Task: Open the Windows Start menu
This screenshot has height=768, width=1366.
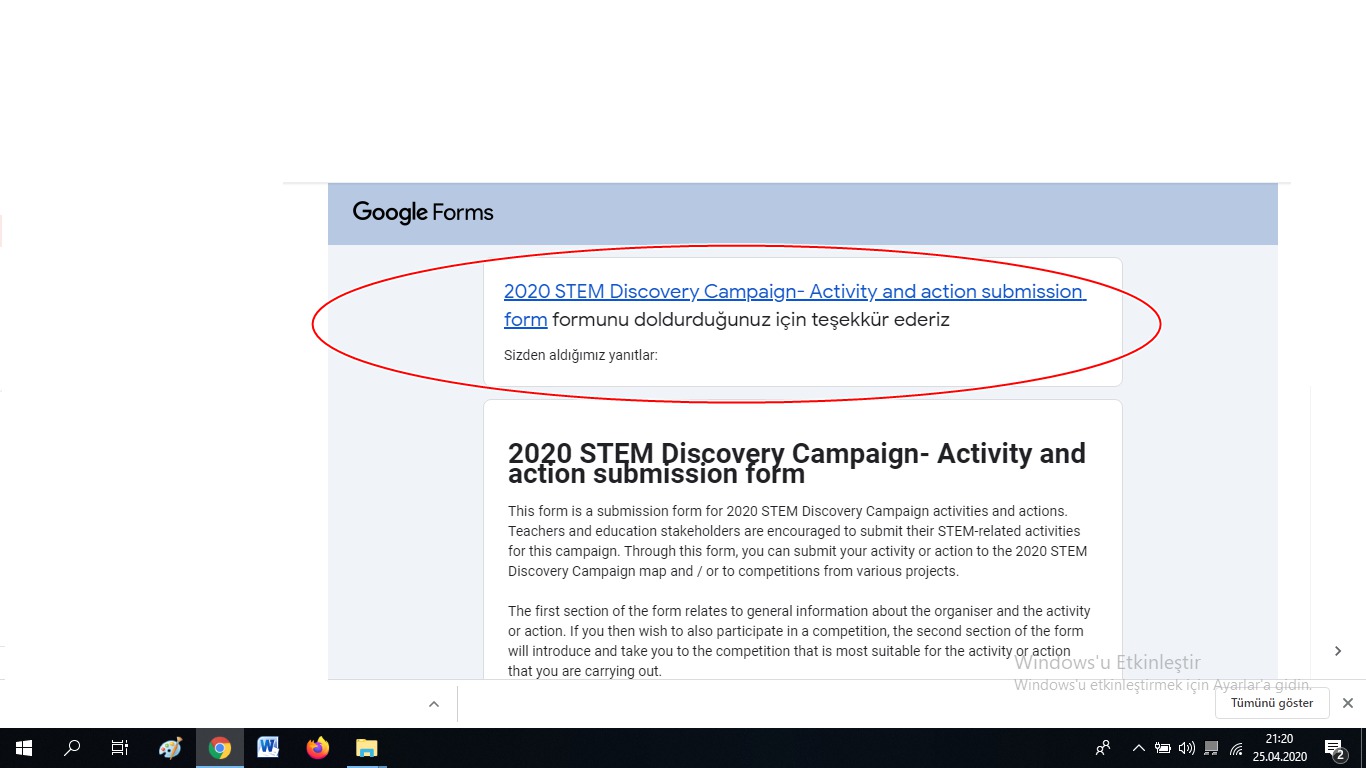Action: coord(24,748)
